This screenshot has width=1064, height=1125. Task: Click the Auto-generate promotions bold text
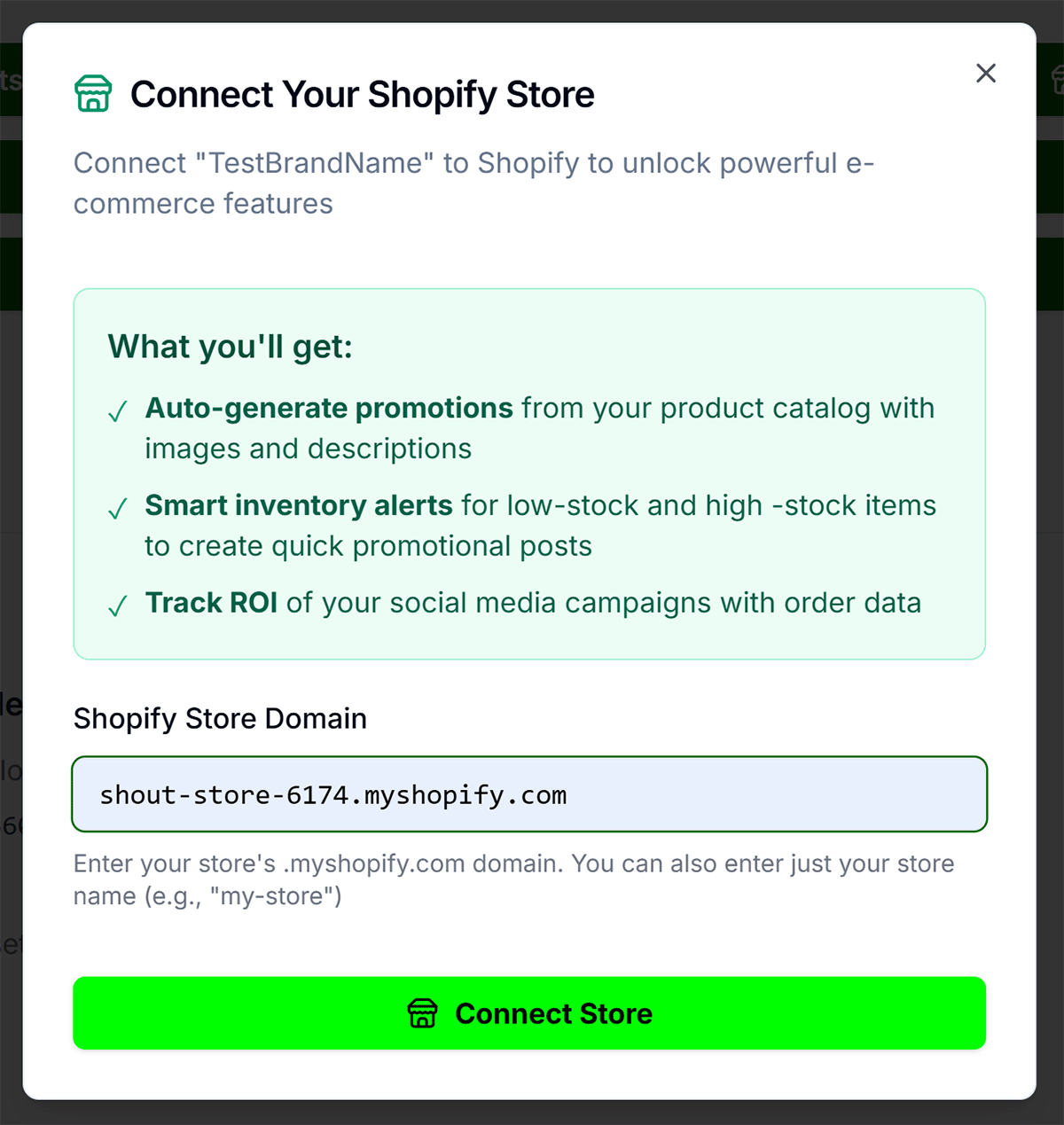click(x=328, y=409)
